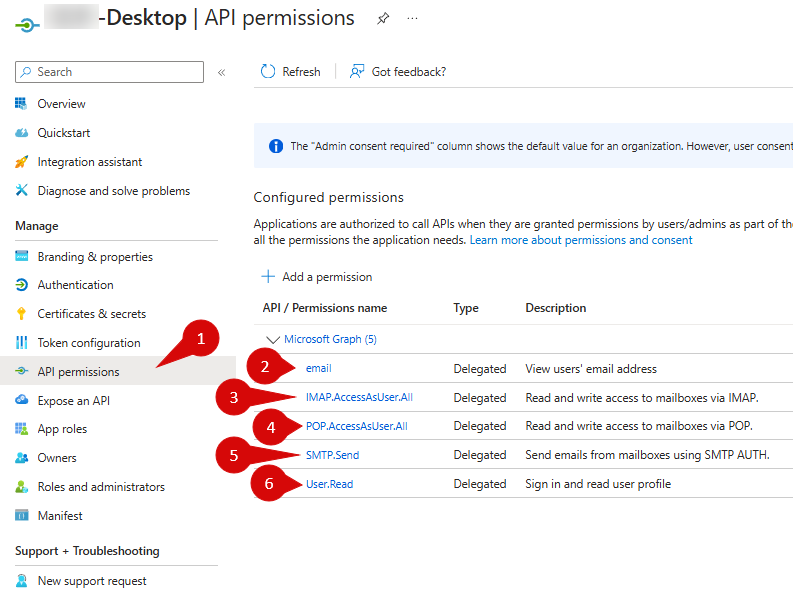Open the ellipsis more-options menu in the header

412,18
